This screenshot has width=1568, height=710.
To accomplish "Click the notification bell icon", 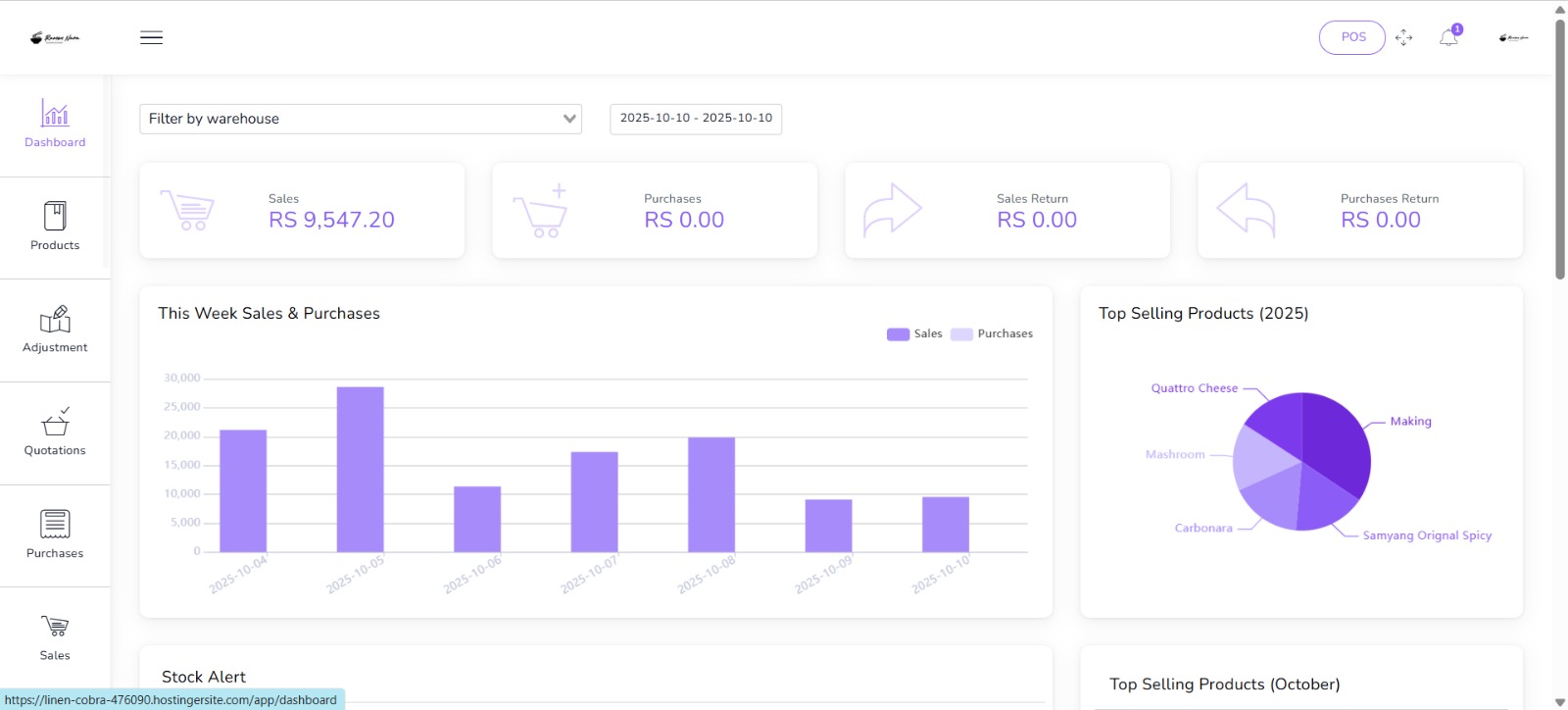I will pyautogui.click(x=1449, y=37).
